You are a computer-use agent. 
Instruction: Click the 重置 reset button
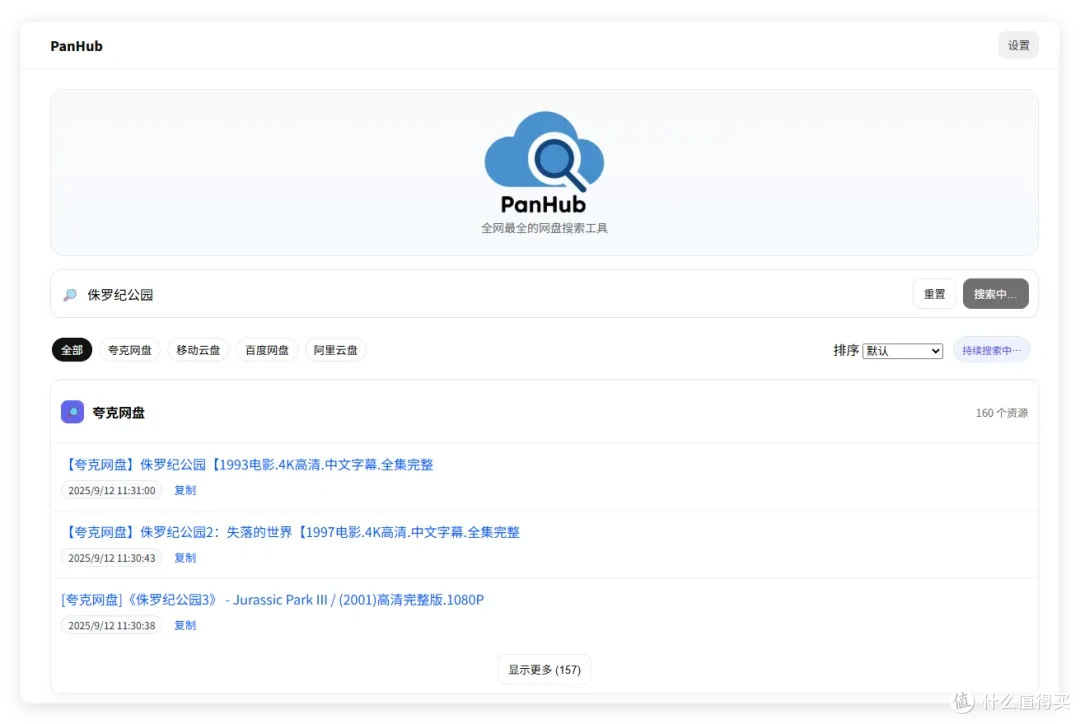pyautogui.click(x=934, y=294)
